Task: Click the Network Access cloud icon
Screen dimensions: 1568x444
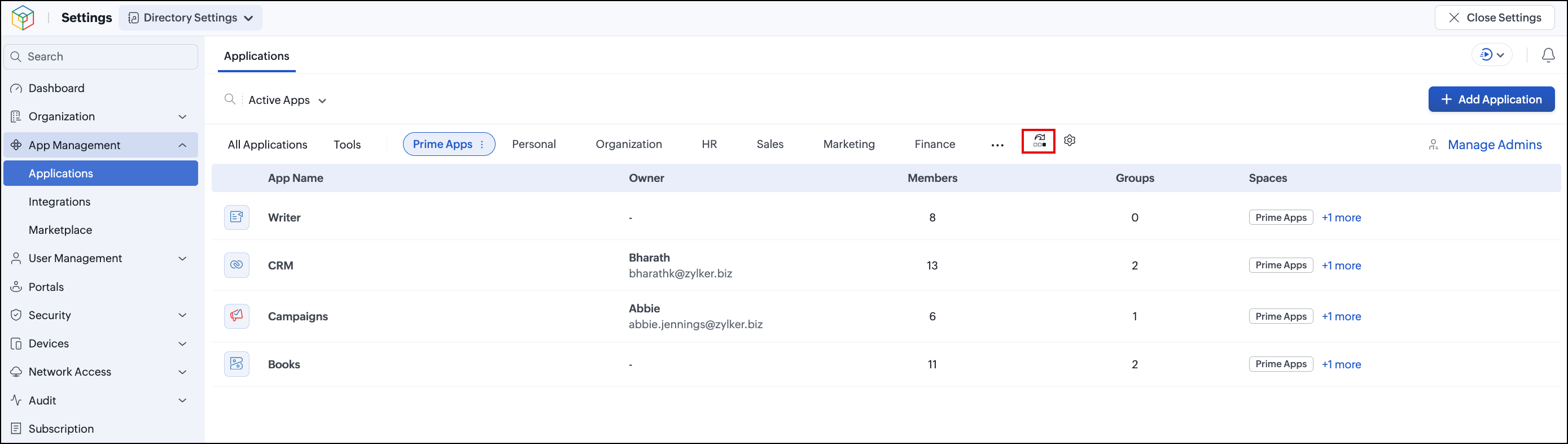Action: pos(16,372)
